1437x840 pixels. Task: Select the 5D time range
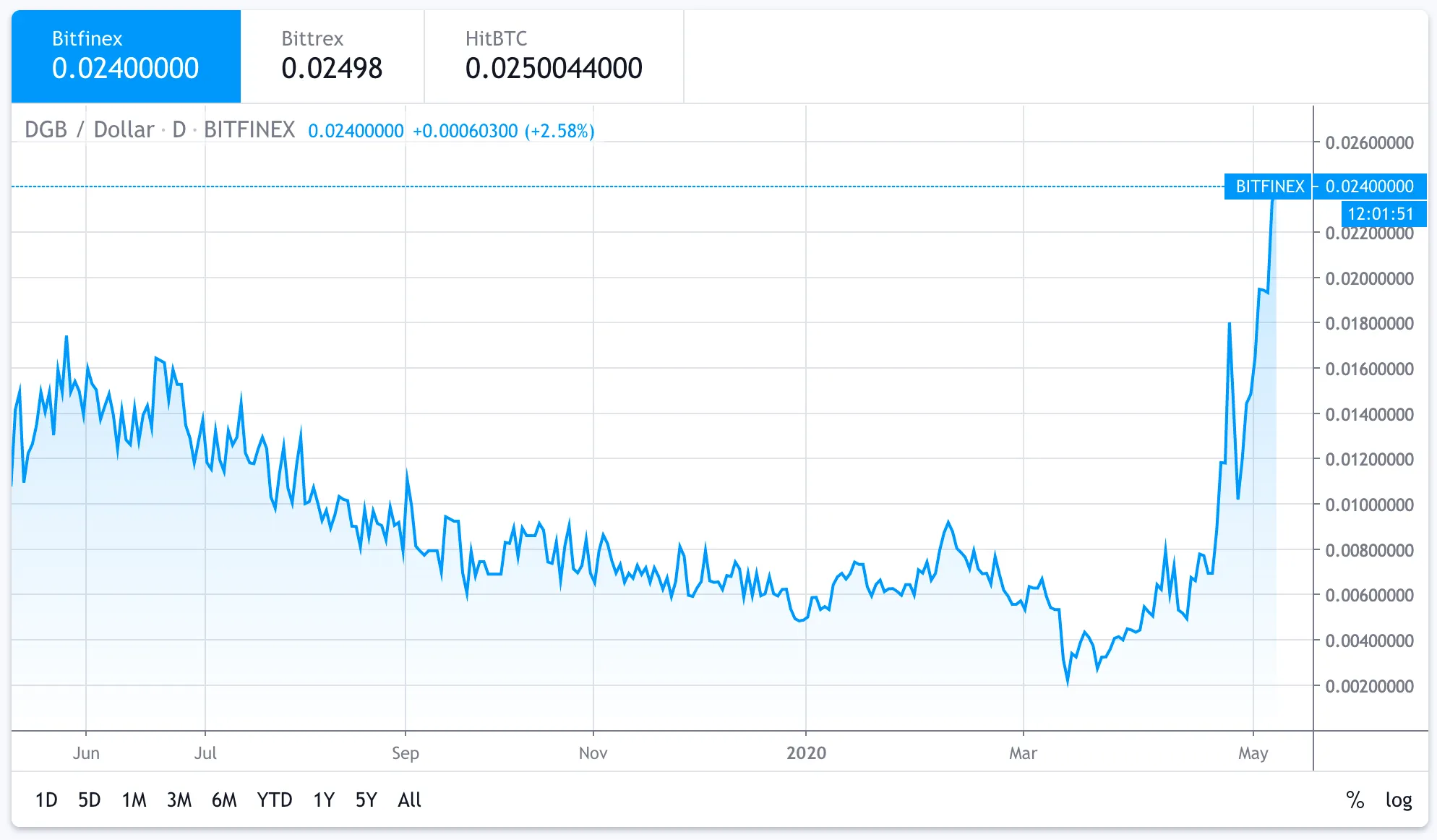pyautogui.click(x=90, y=800)
